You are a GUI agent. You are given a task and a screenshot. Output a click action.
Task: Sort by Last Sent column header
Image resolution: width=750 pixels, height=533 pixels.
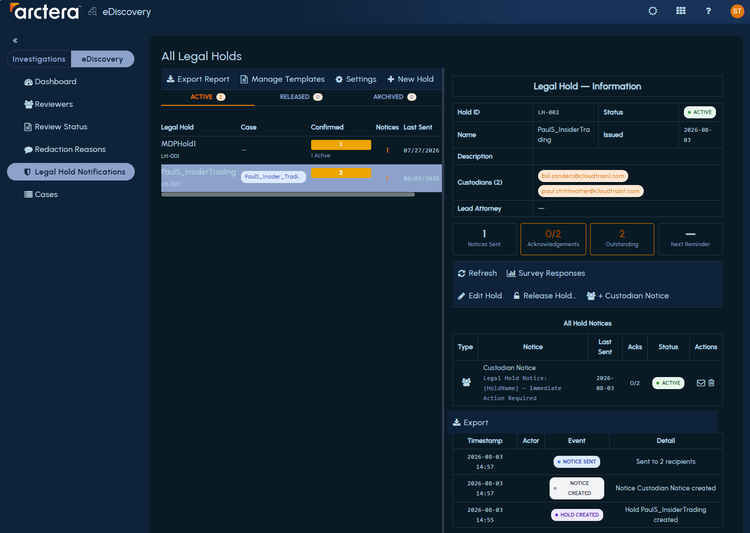point(418,127)
